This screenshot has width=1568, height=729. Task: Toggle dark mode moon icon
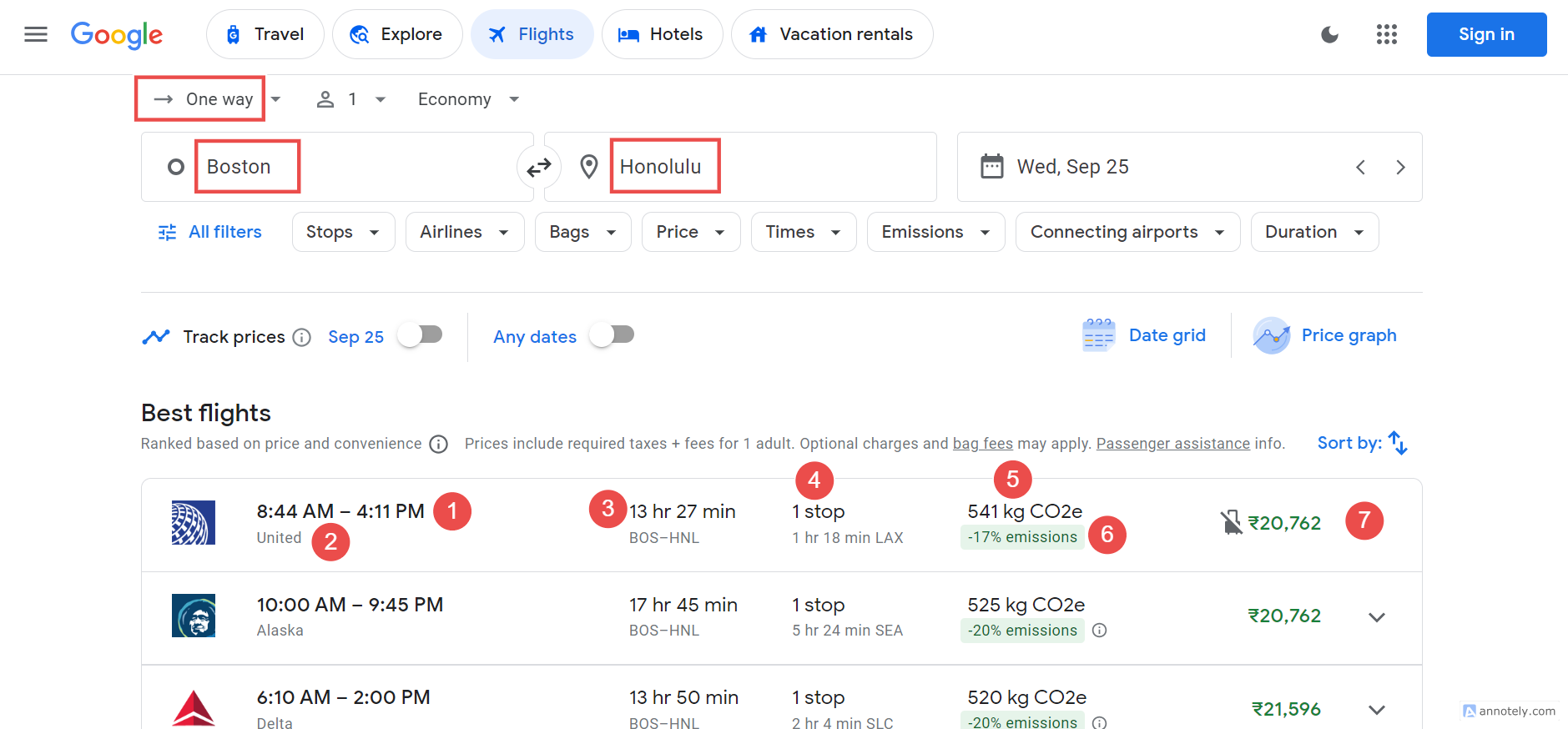pos(1329,34)
